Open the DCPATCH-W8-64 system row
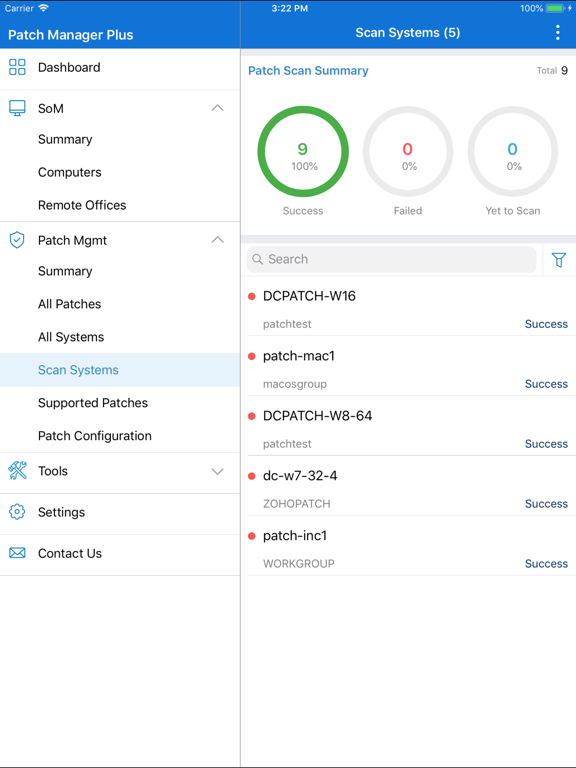Screen dimensions: 576x768 tap(408, 426)
